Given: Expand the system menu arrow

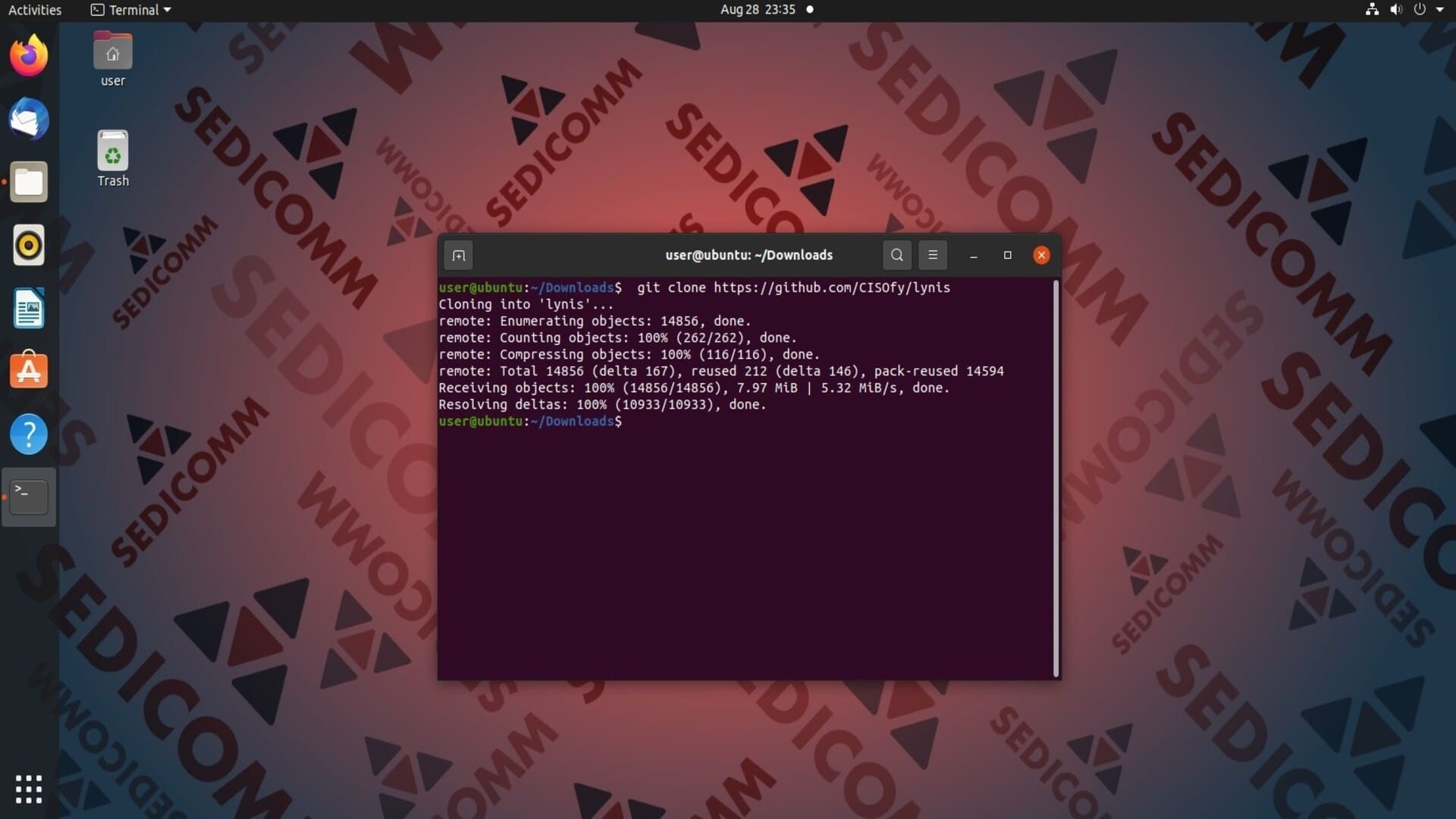Looking at the screenshot, I should [1440, 10].
